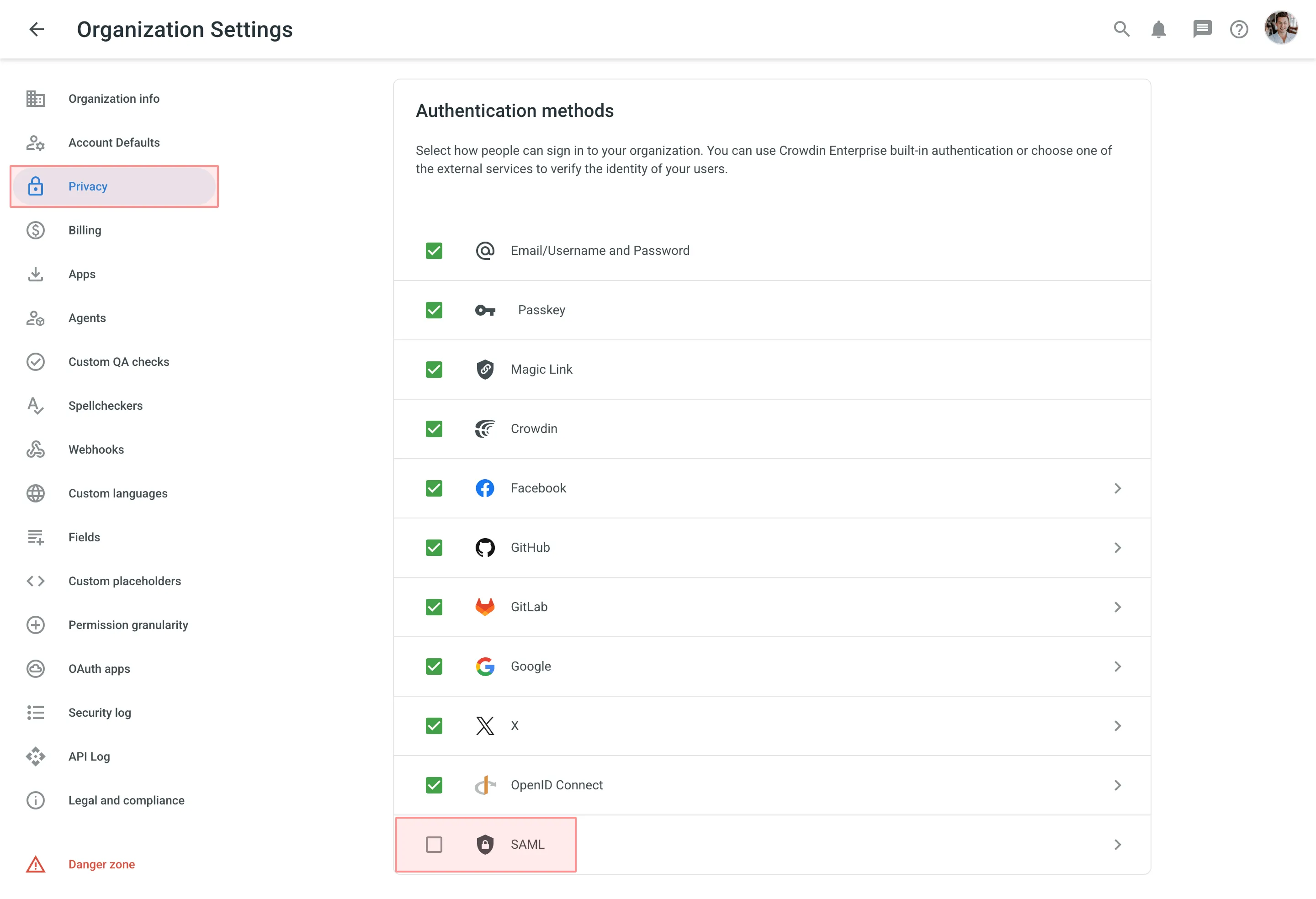
Task: Open search from the top bar
Action: pos(1121,29)
